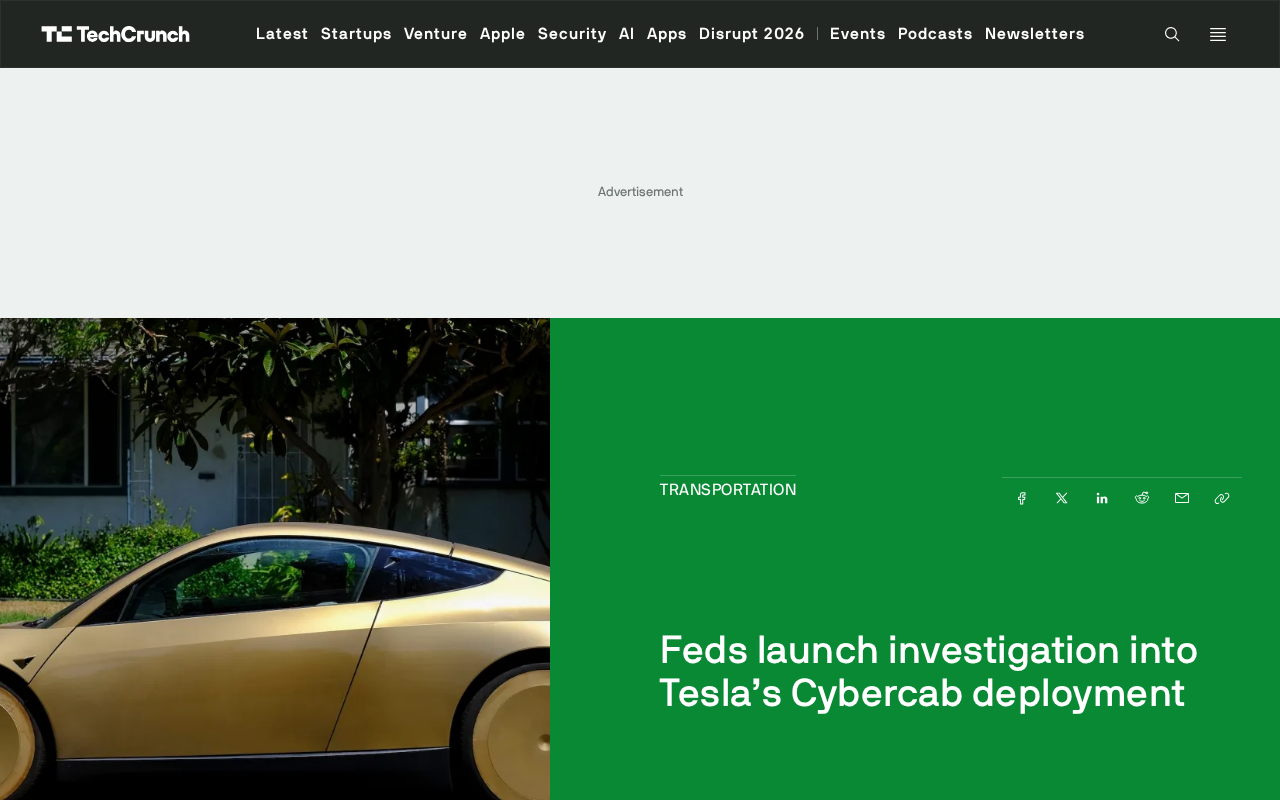Open the gold Cybercab article photo
This screenshot has height=800, width=1280.
275,559
